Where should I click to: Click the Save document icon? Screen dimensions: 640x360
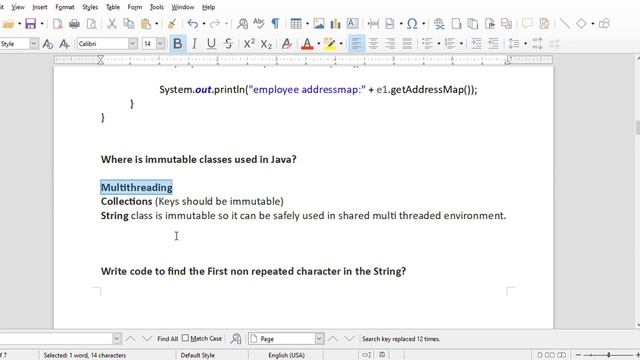tap(31, 24)
